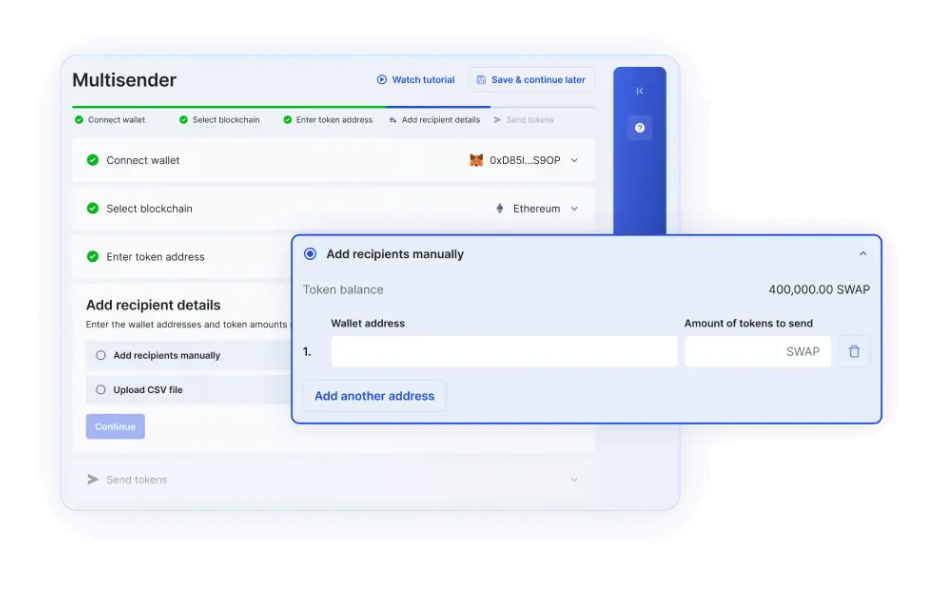
Task: Click the Continue button
Action: click(115, 427)
